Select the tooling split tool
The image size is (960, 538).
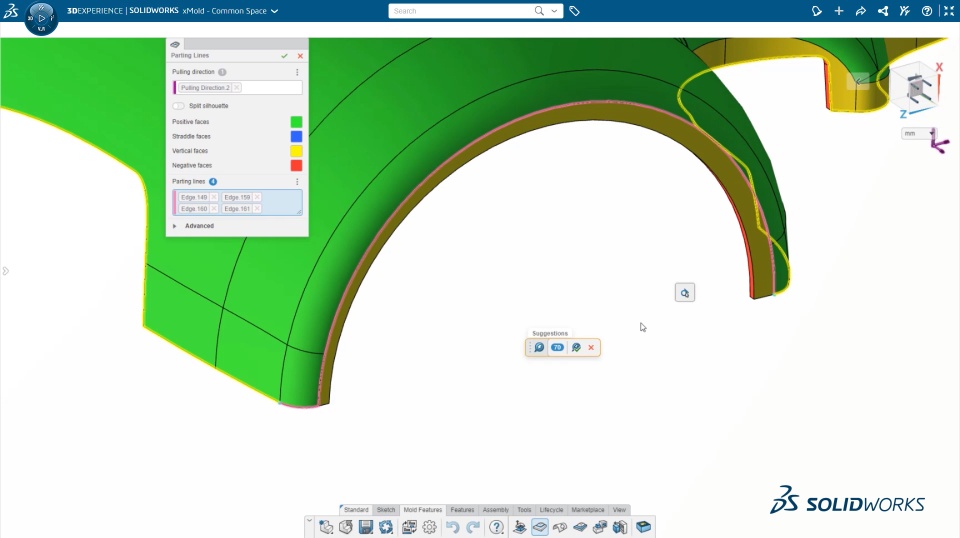[600, 527]
